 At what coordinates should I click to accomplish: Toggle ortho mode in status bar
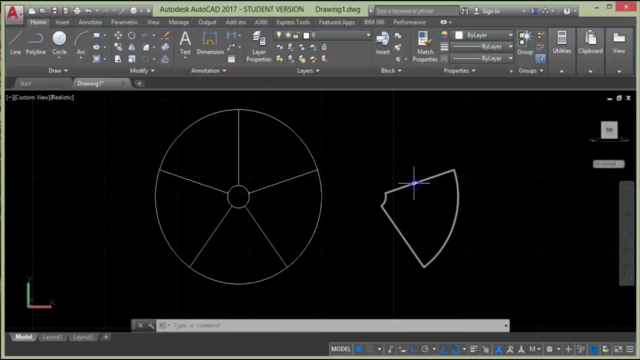click(x=413, y=349)
